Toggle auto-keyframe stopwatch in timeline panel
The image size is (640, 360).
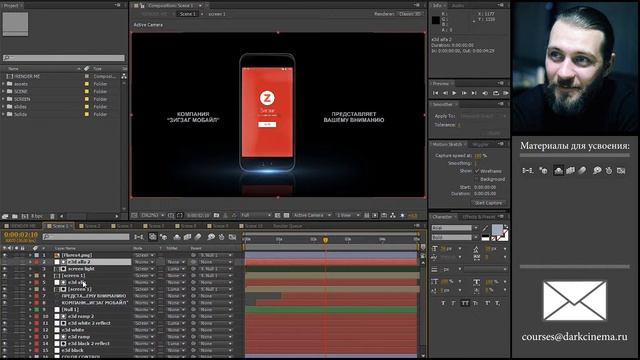point(222,237)
